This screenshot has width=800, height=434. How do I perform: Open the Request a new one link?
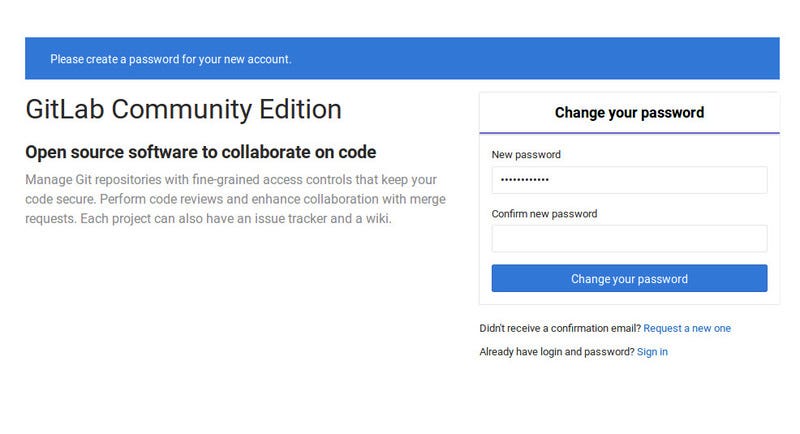tap(687, 328)
